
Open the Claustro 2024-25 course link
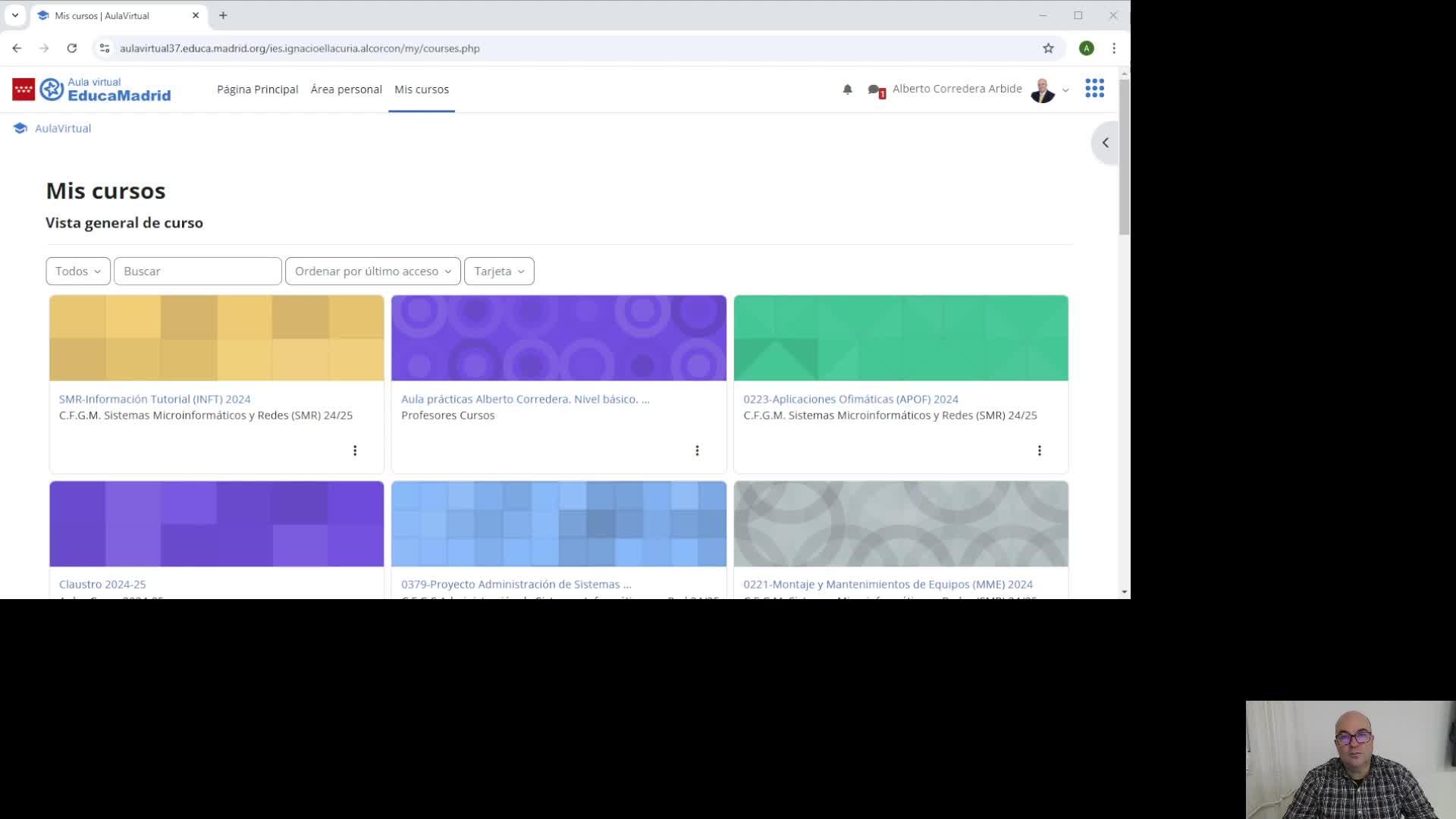click(x=102, y=585)
